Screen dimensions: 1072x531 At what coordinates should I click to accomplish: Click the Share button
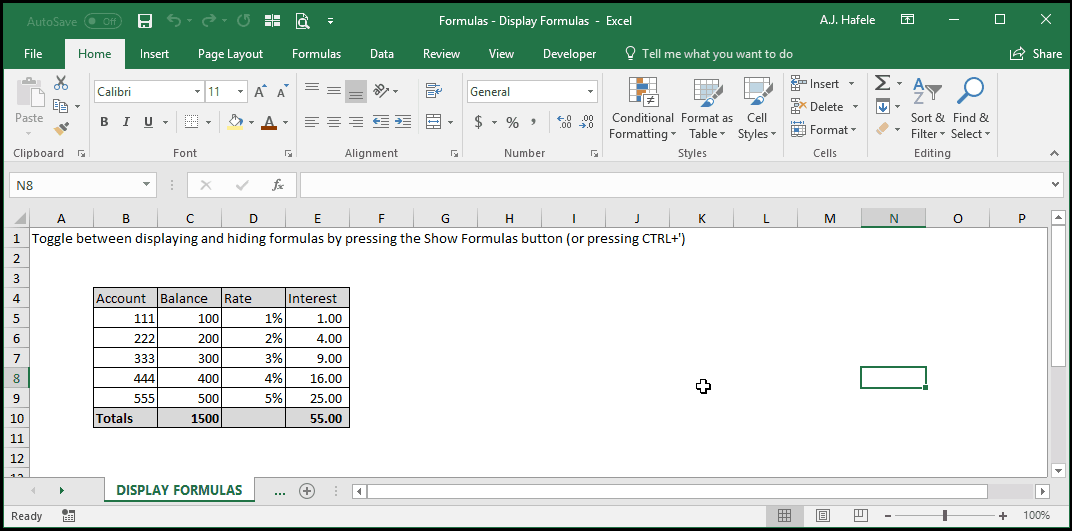pyautogui.click(x=1036, y=54)
